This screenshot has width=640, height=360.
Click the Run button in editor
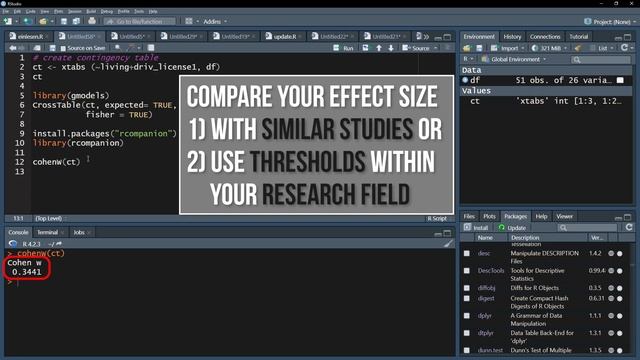point(344,48)
